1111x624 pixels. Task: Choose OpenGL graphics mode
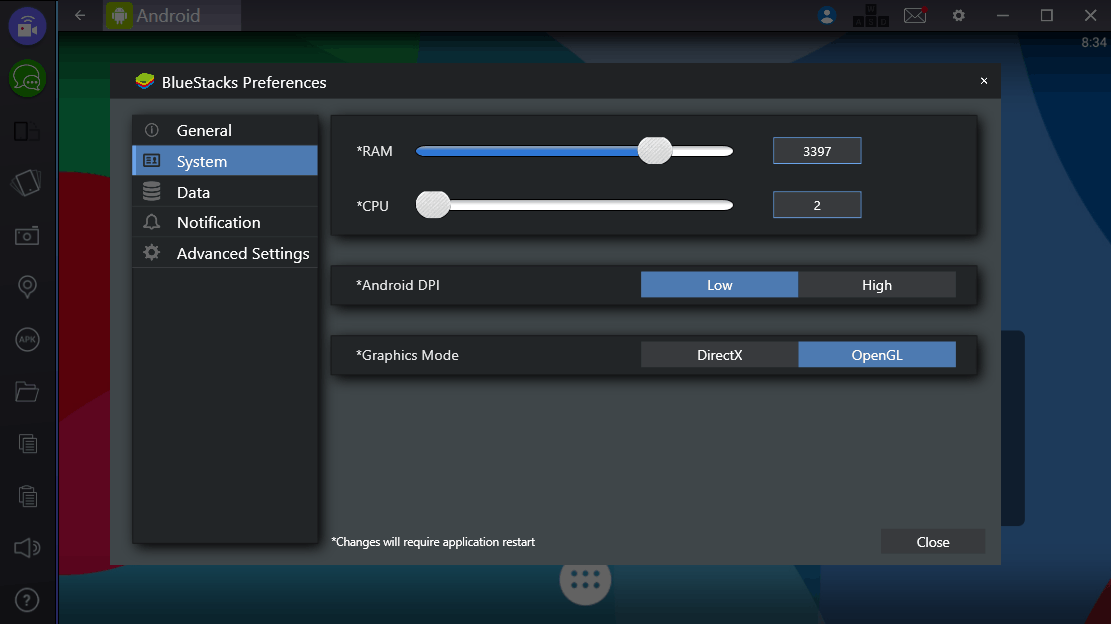pyautogui.click(x=877, y=355)
